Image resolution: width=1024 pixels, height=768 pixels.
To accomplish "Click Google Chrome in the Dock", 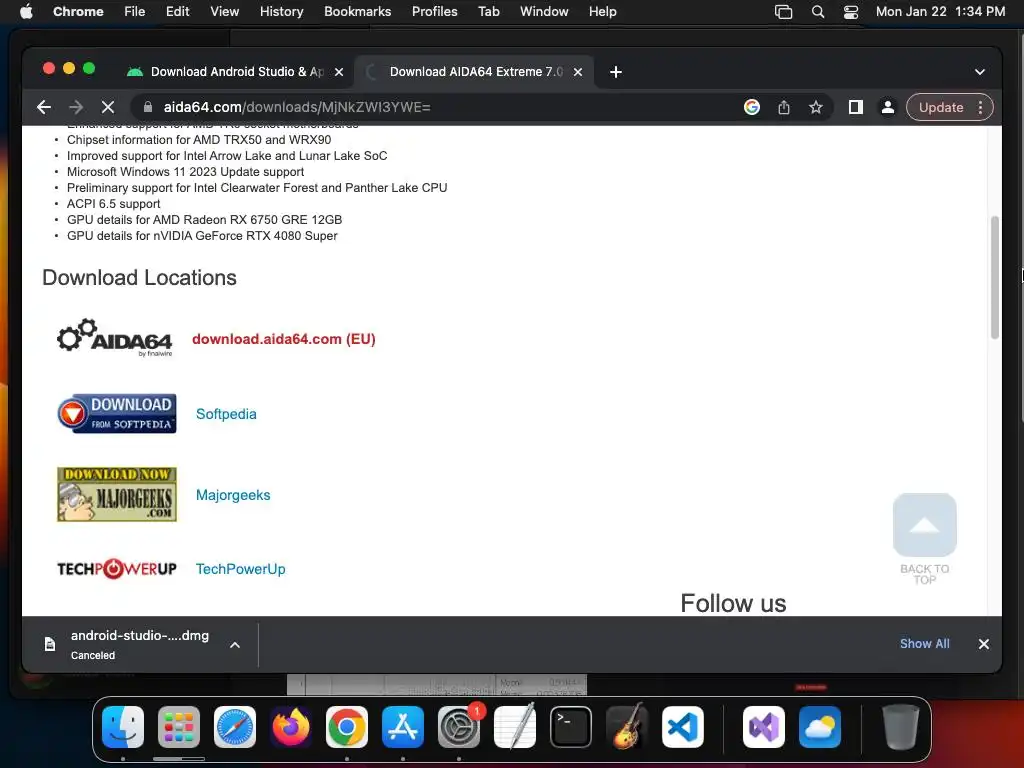I will [347, 727].
